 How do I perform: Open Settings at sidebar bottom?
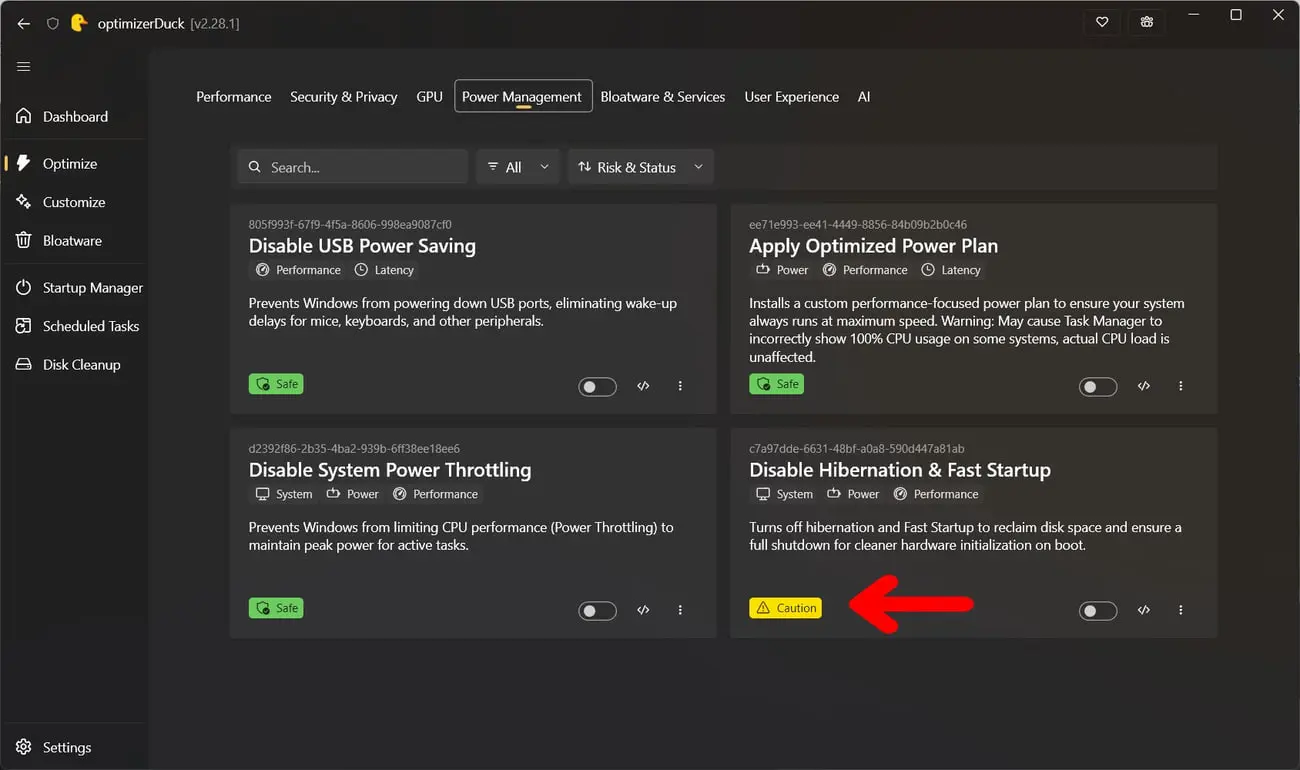click(74, 747)
